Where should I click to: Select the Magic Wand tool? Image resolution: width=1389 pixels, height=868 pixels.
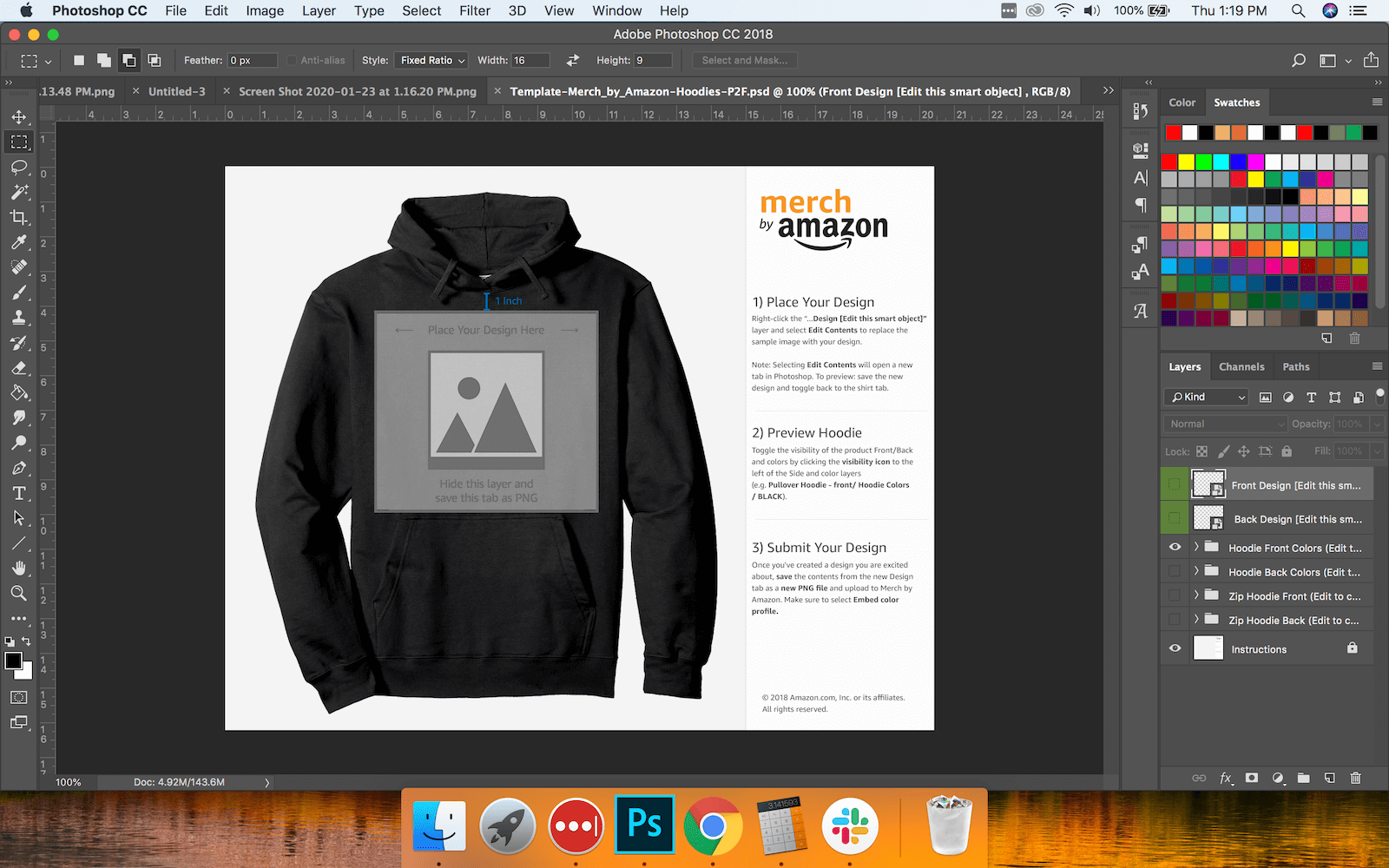19,192
